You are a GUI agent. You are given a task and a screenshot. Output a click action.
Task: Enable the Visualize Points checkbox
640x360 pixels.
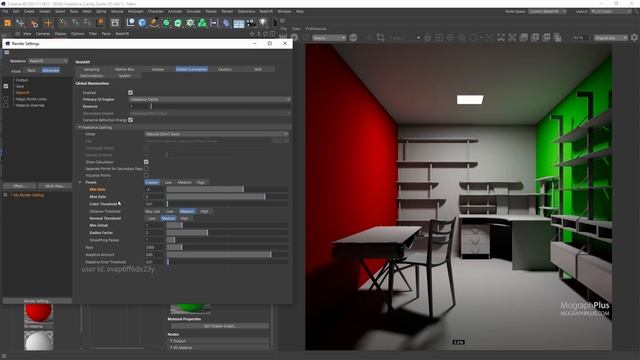point(146,175)
